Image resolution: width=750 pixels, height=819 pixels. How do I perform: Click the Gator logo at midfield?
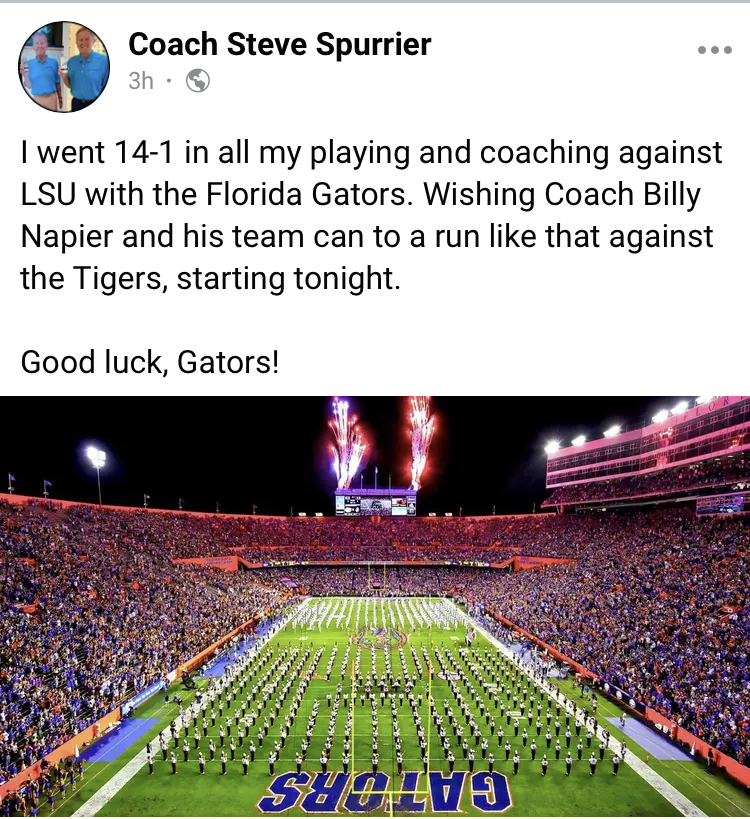click(381, 637)
